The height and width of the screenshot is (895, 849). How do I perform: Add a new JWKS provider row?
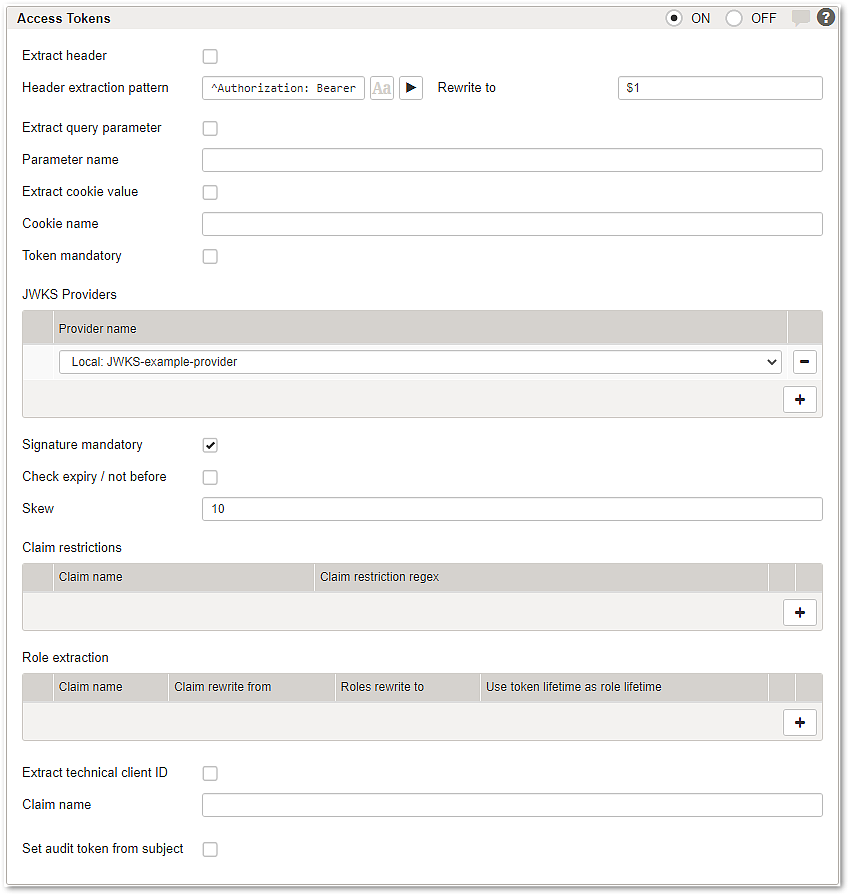point(799,400)
